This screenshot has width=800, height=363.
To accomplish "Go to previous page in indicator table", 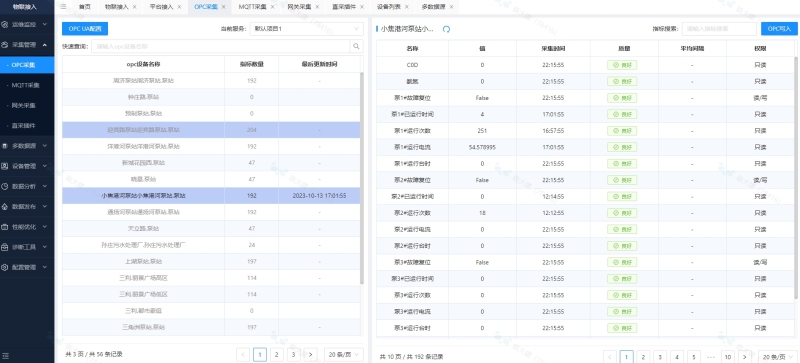I will 610,356.
